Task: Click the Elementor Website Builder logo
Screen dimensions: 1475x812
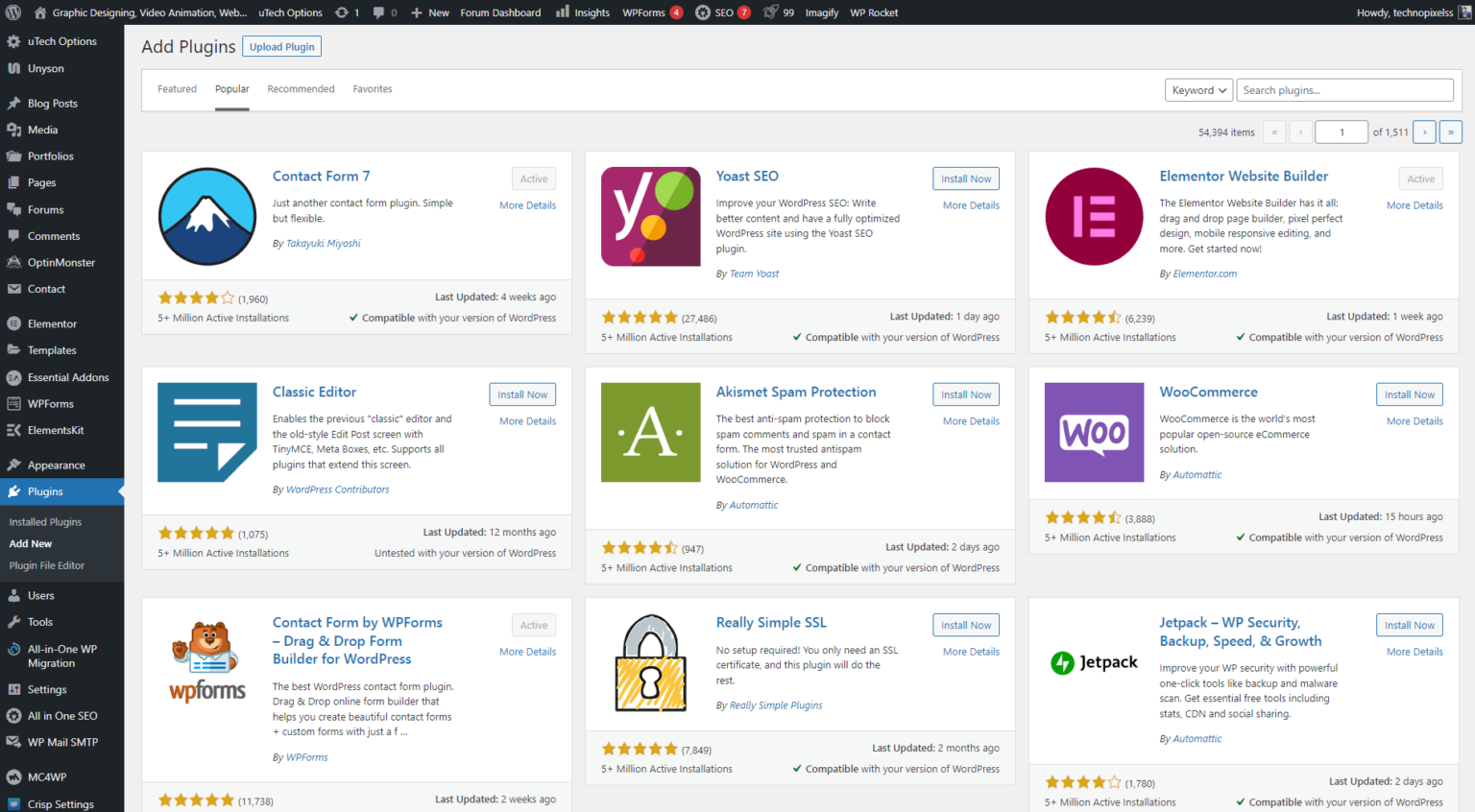Action: coord(1094,216)
